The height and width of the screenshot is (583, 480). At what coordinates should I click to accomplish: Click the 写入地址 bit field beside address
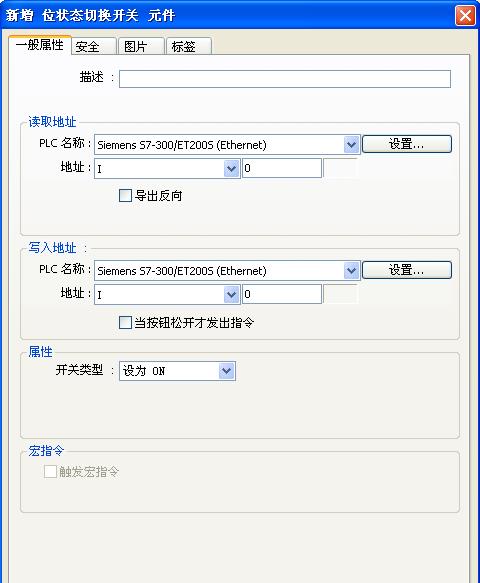click(341, 294)
